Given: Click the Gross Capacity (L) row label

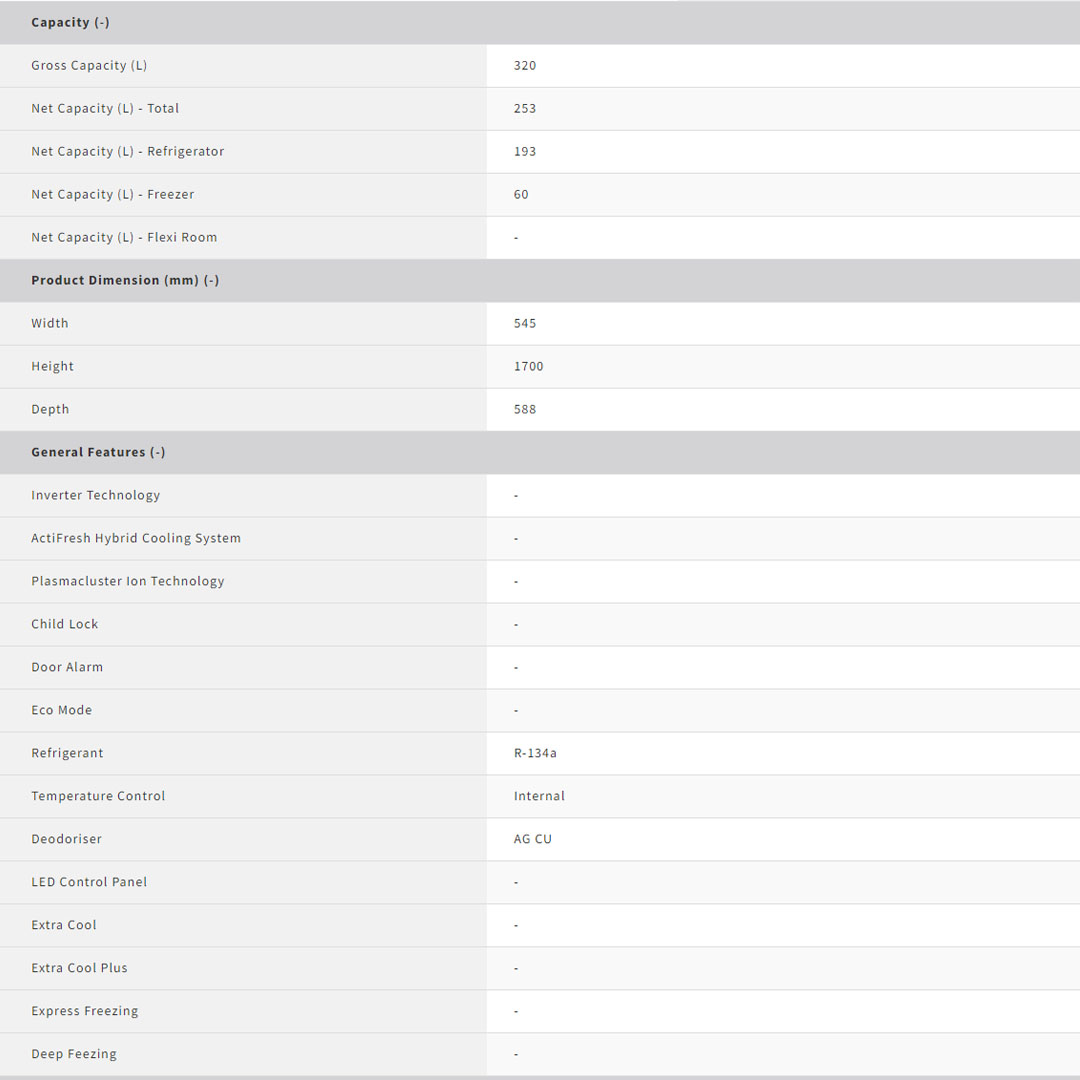Looking at the screenshot, I should pyautogui.click(x=89, y=65).
